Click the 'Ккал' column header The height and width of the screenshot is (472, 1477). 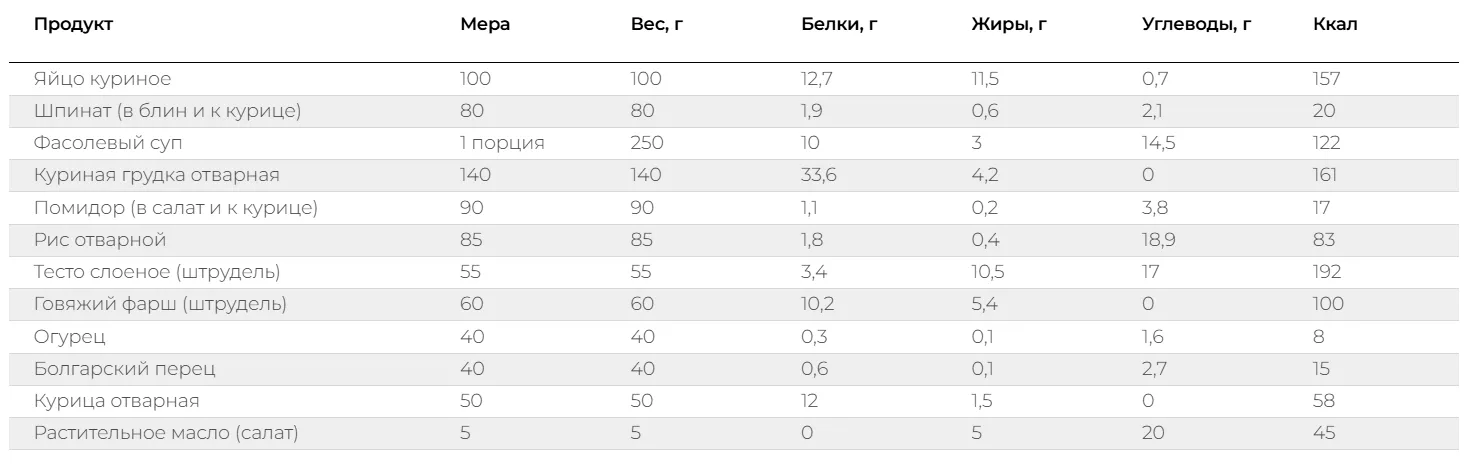tap(1335, 25)
